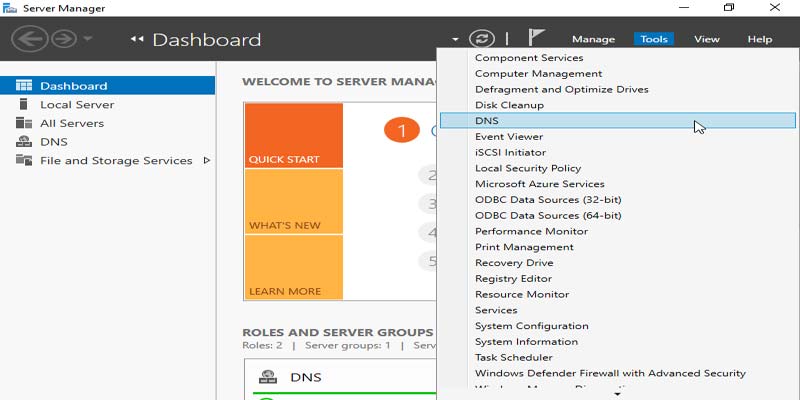
Task: Open navigation history dropdown arrow
Action: [87, 38]
